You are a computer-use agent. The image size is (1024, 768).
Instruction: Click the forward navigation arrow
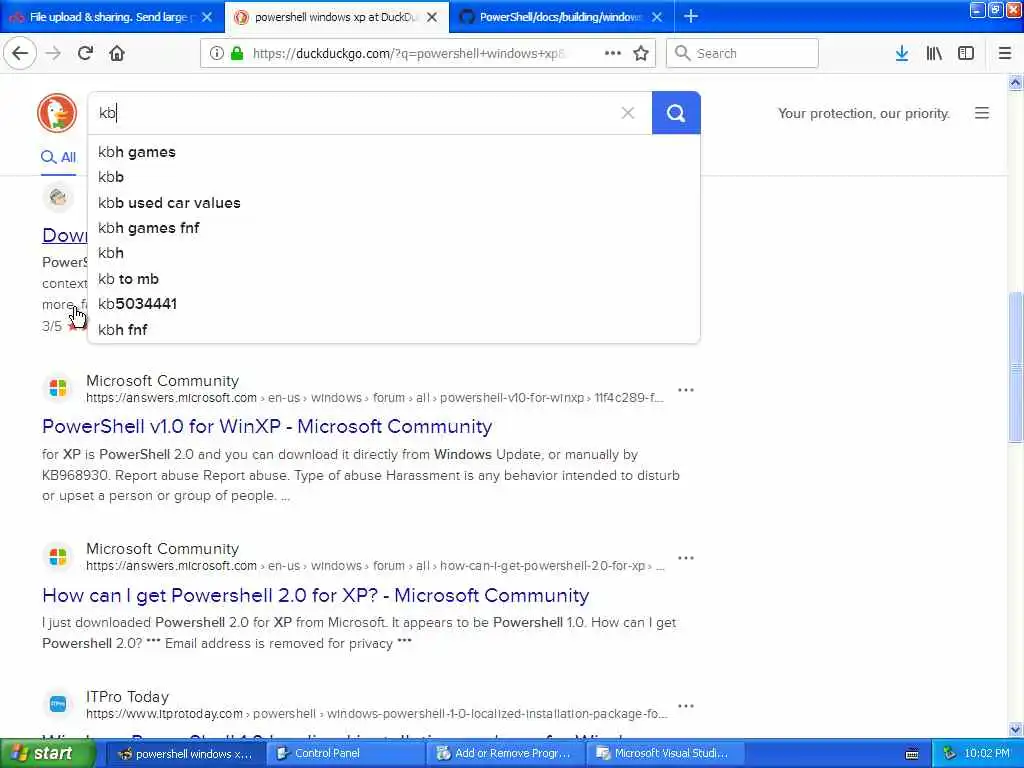pos(53,54)
